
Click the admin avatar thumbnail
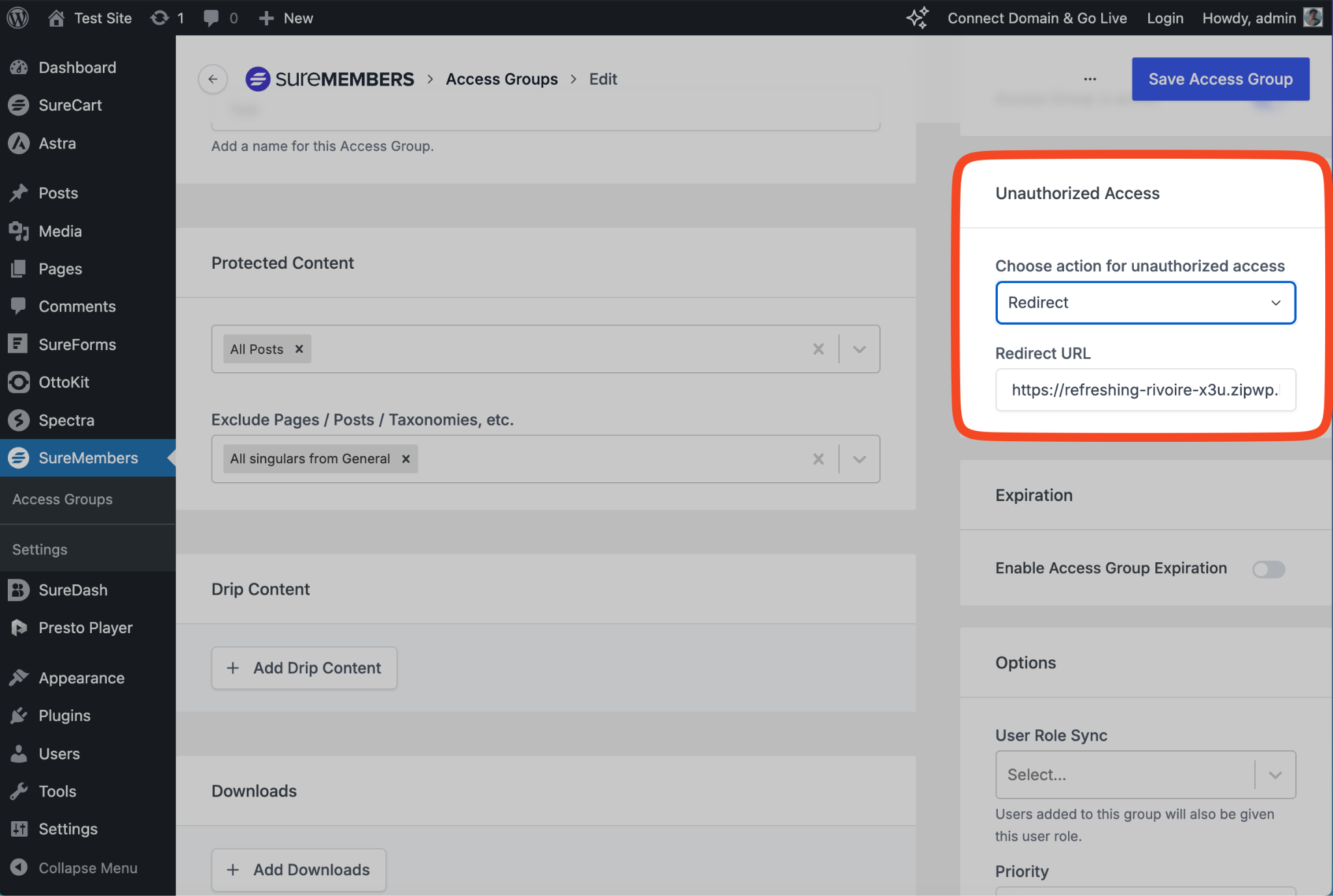(x=1313, y=18)
